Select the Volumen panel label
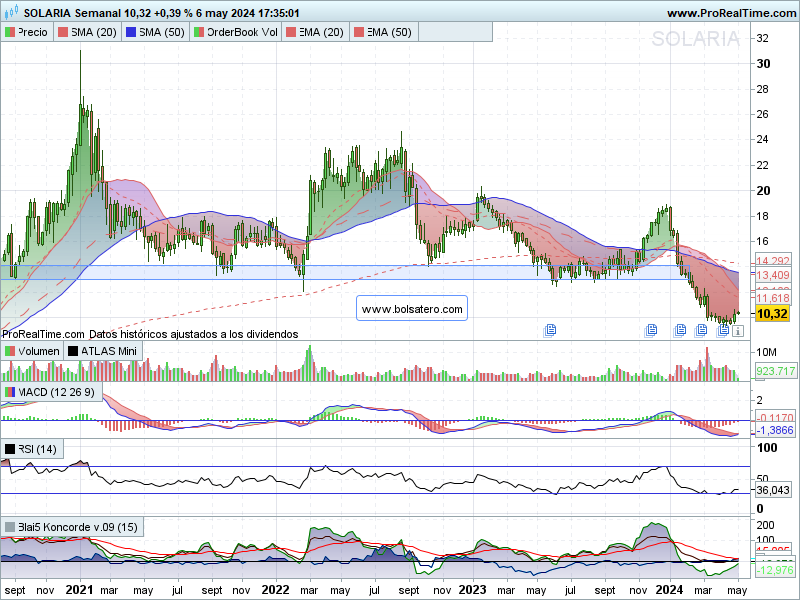 tap(32, 351)
